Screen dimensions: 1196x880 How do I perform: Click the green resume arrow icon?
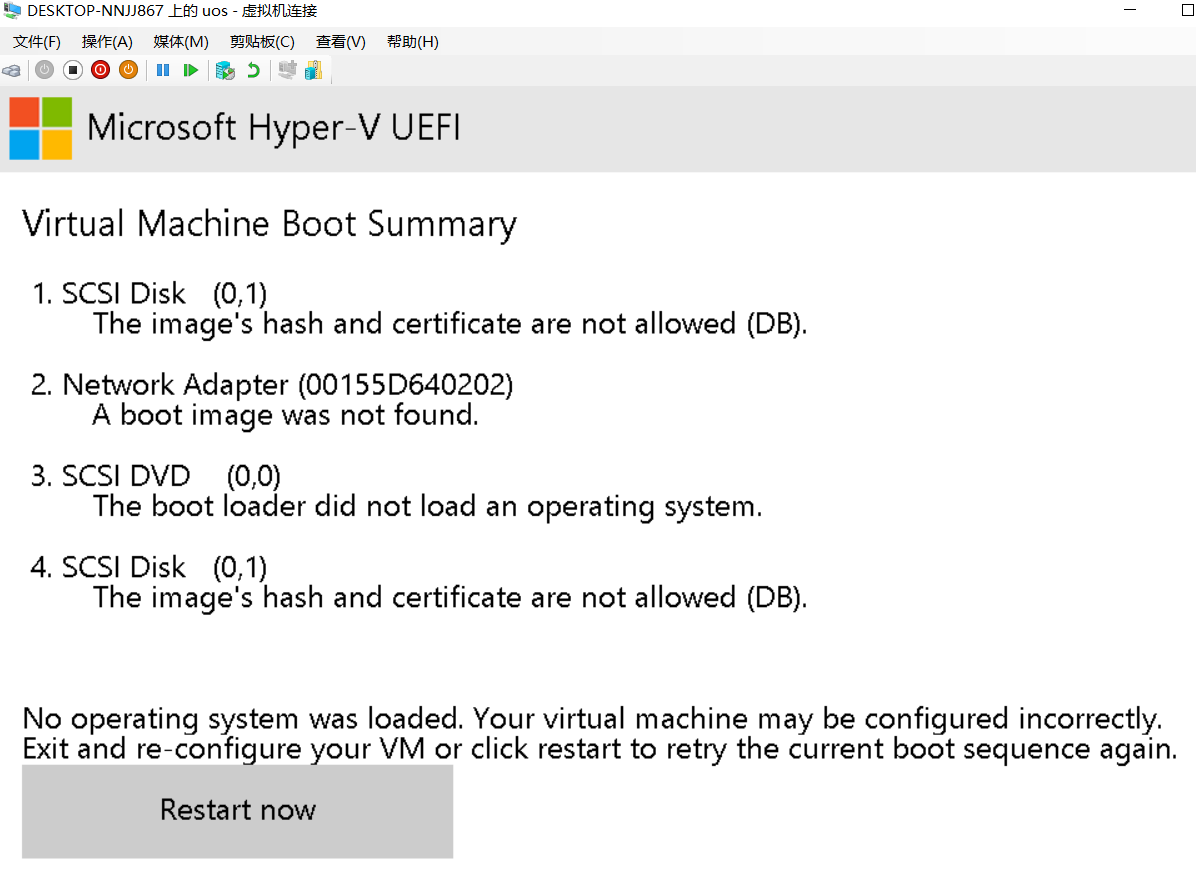pyautogui.click(x=191, y=70)
